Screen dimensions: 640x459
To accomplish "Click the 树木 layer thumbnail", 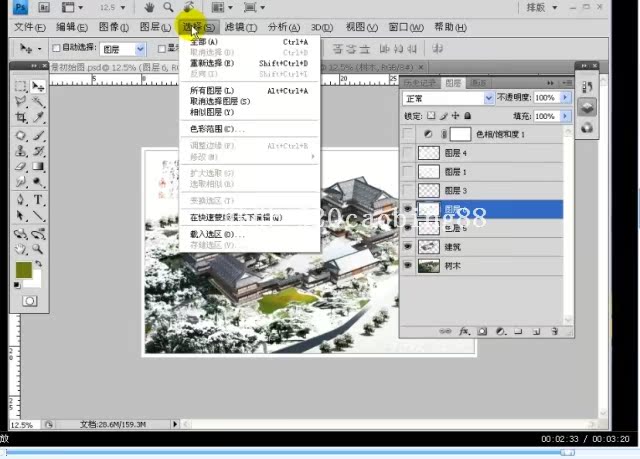I will (x=429, y=266).
